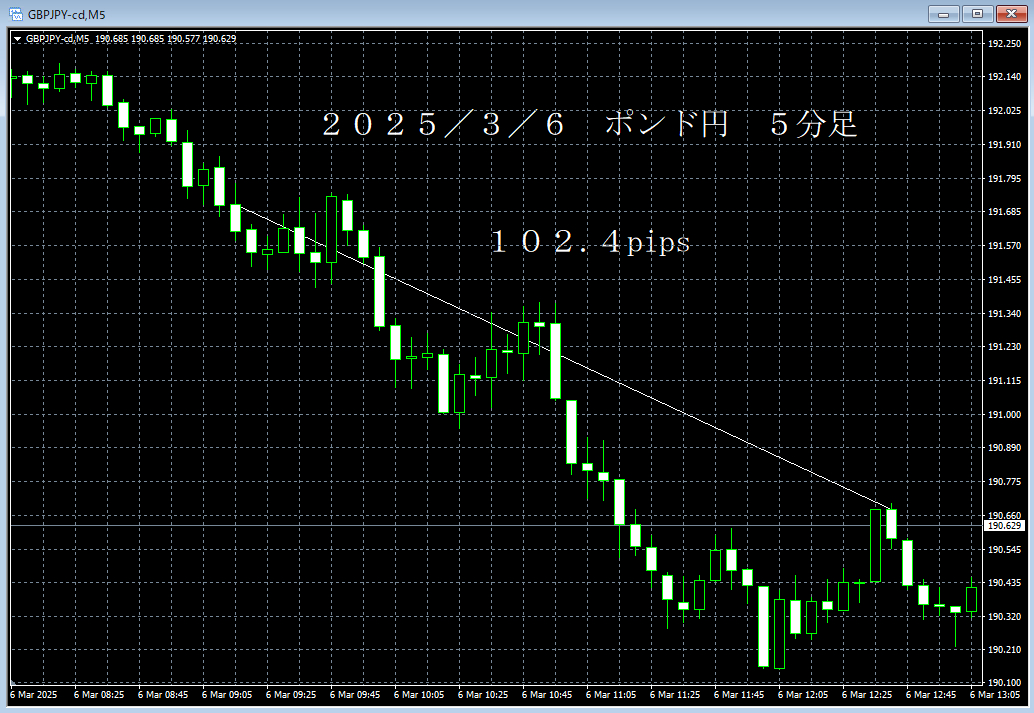Click the 191.000 price scale value
The width and height of the screenshot is (1034, 713).
[1004, 414]
